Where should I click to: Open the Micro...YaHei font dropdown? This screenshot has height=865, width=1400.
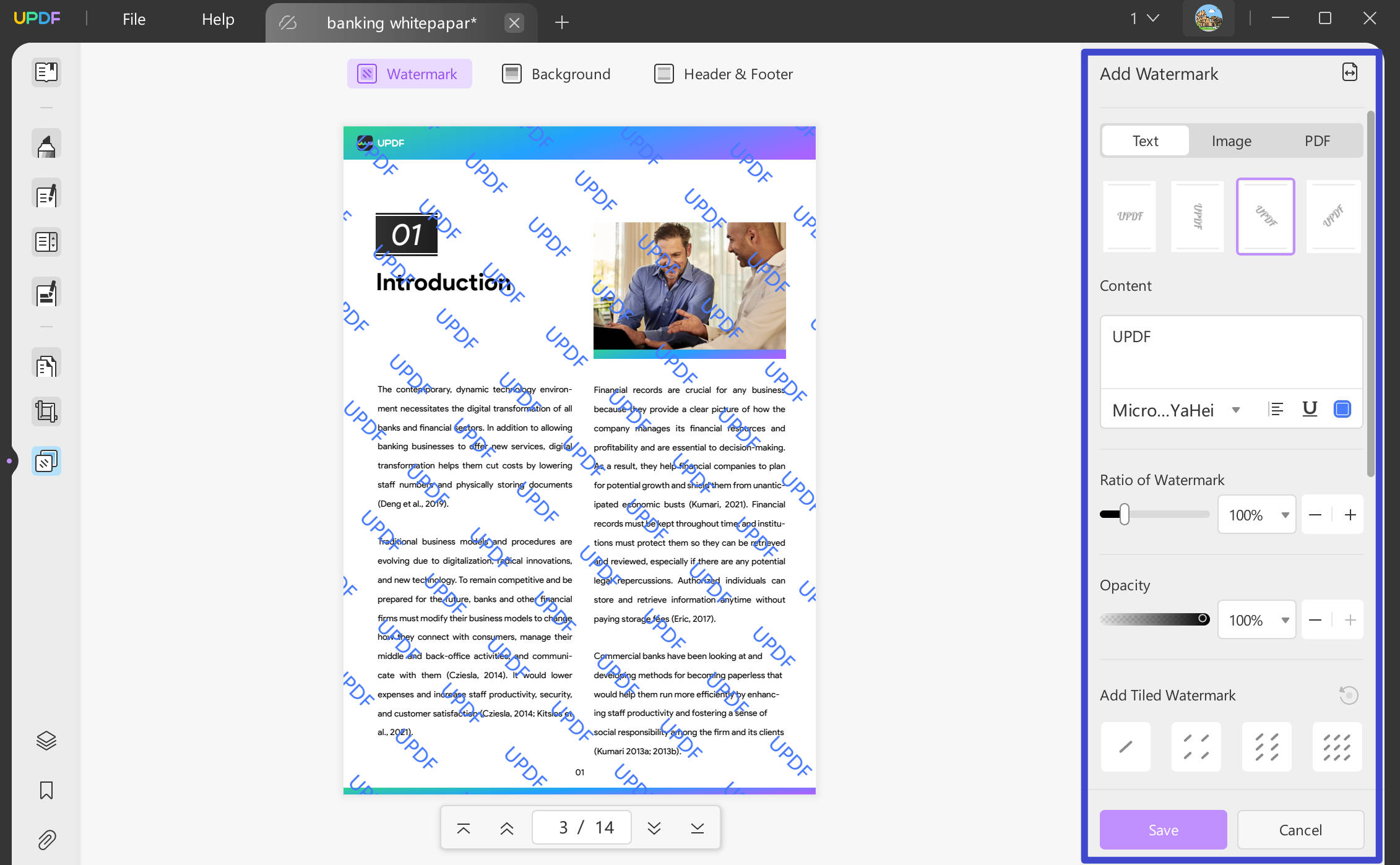tap(1176, 410)
